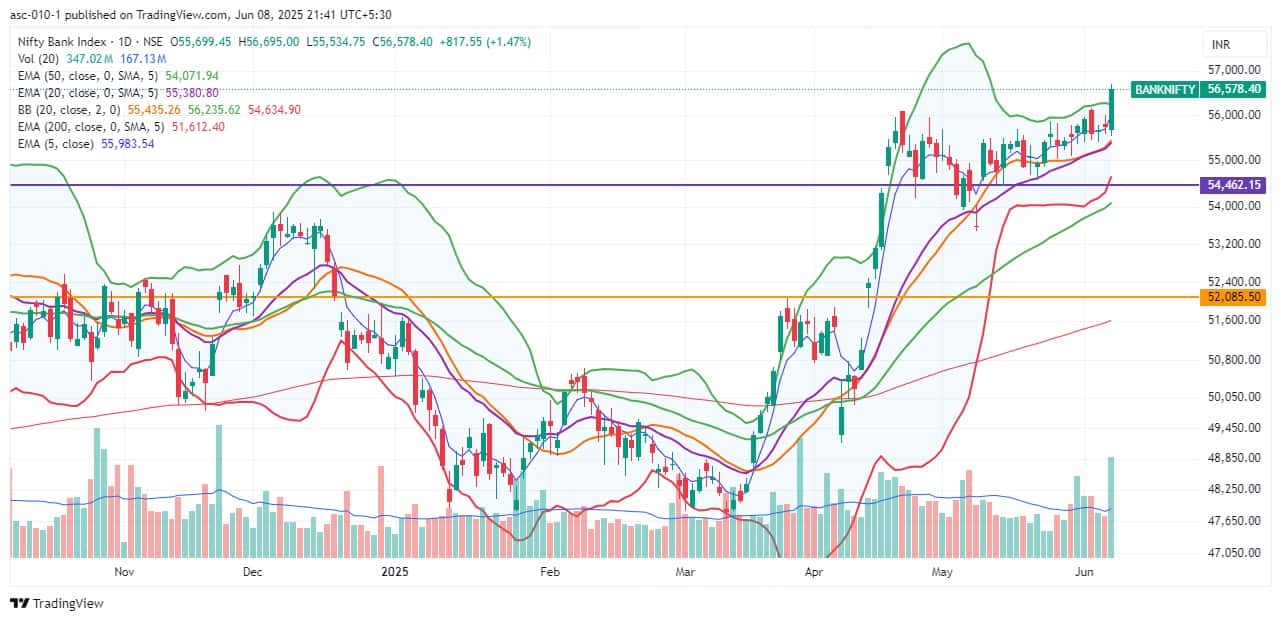Screen dimensions: 1281x621
Task: Click the EMA 5 value 55,983.54
Action: point(127,144)
